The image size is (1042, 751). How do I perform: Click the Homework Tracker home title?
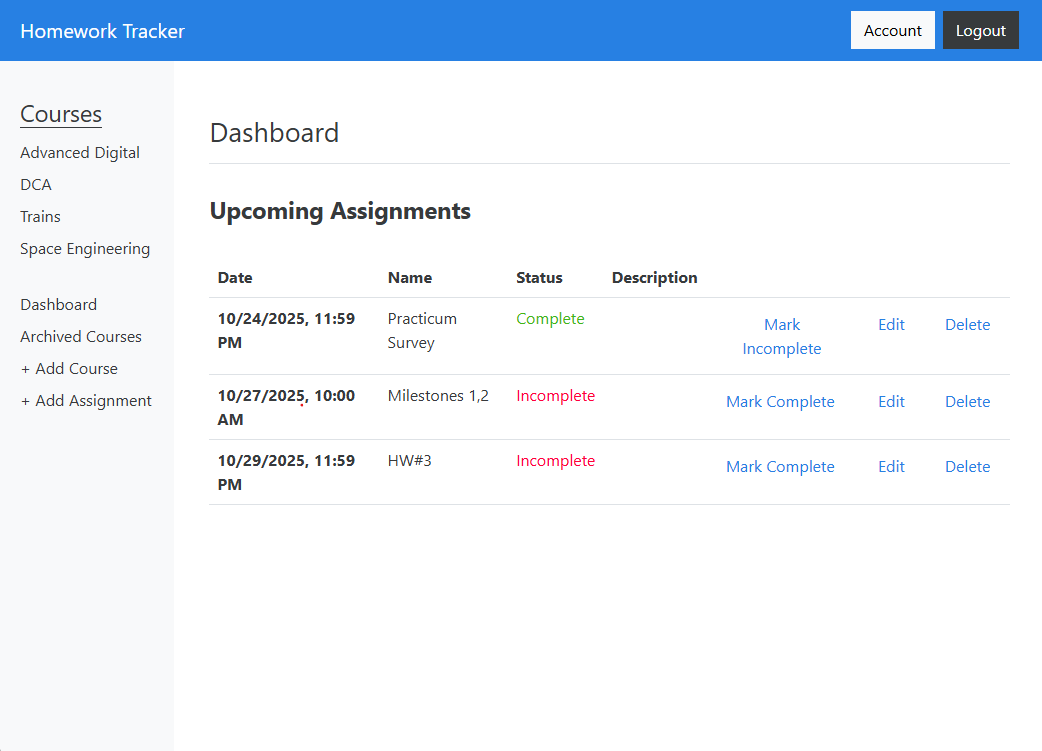(x=102, y=30)
